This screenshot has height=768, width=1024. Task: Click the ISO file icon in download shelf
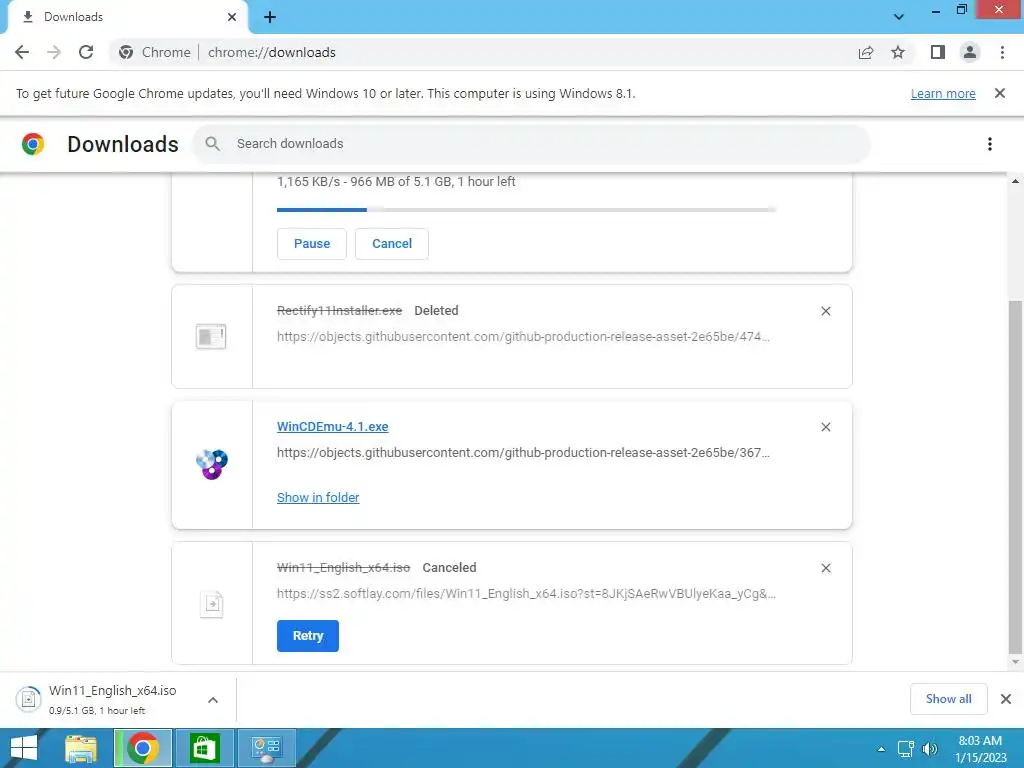point(28,699)
